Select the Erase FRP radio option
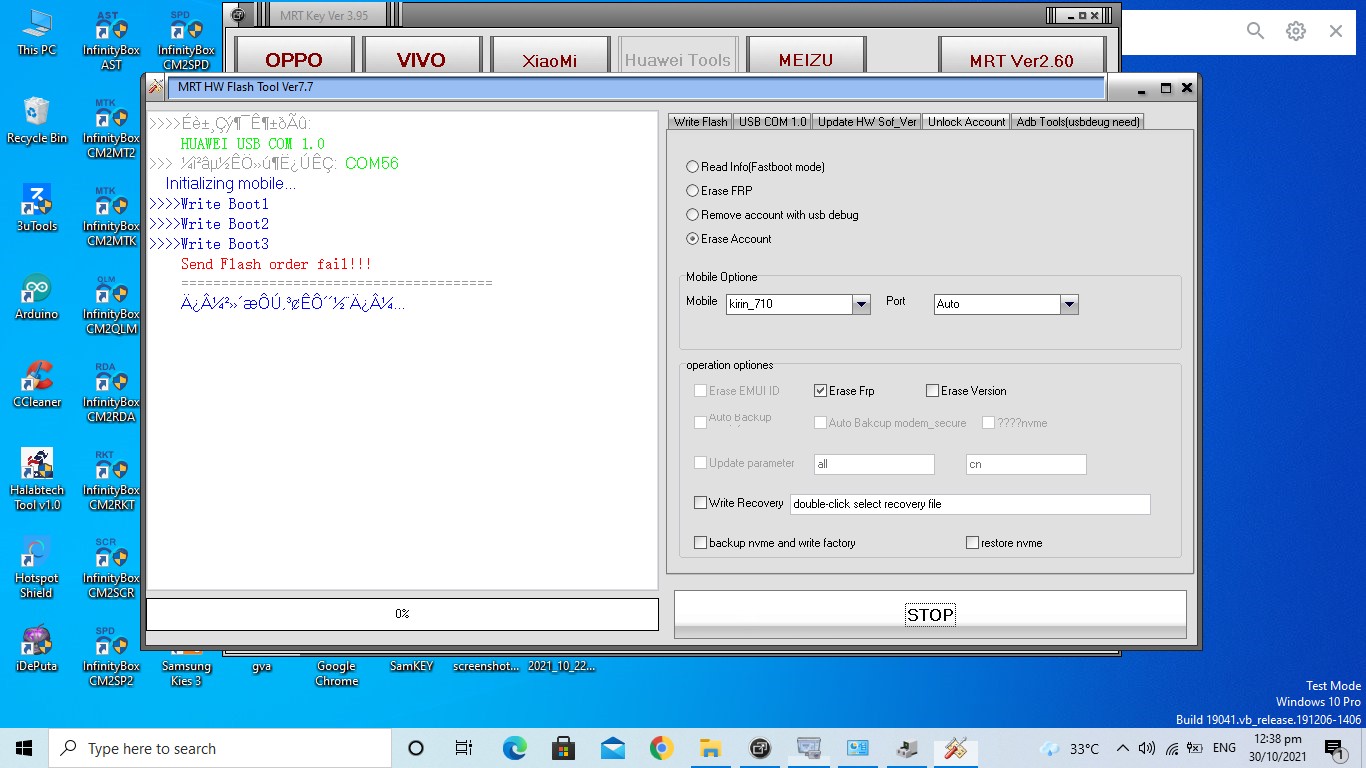The image size is (1366, 768). tap(719, 191)
